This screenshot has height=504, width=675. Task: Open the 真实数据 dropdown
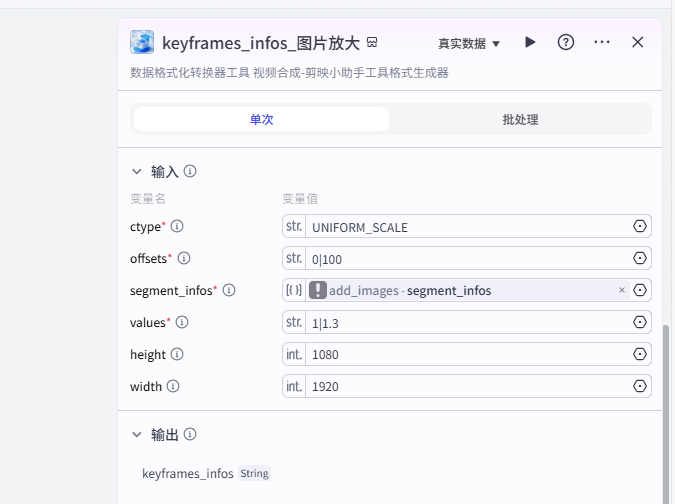pyautogui.click(x=469, y=43)
